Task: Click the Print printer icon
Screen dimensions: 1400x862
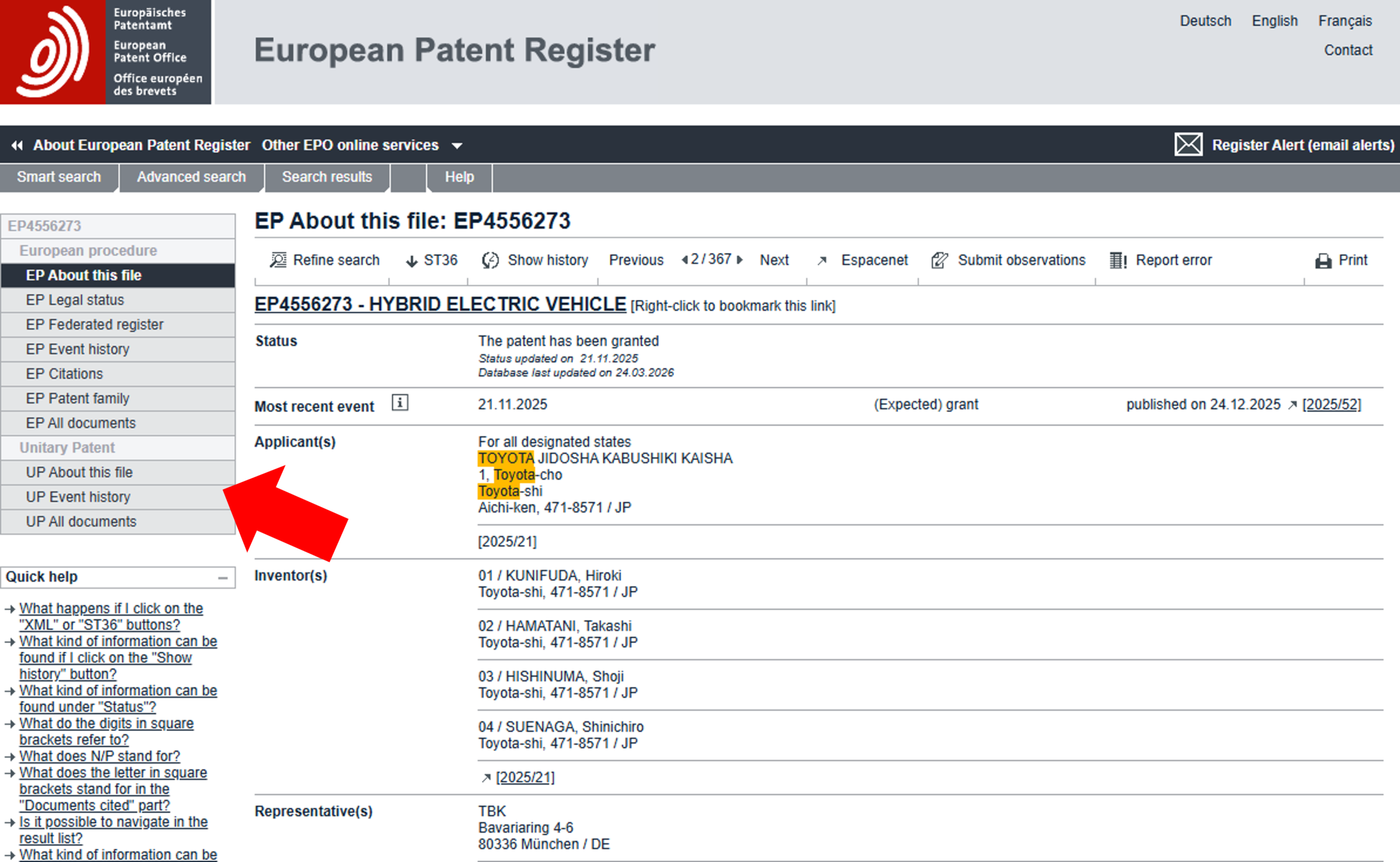Action: click(x=1323, y=261)
